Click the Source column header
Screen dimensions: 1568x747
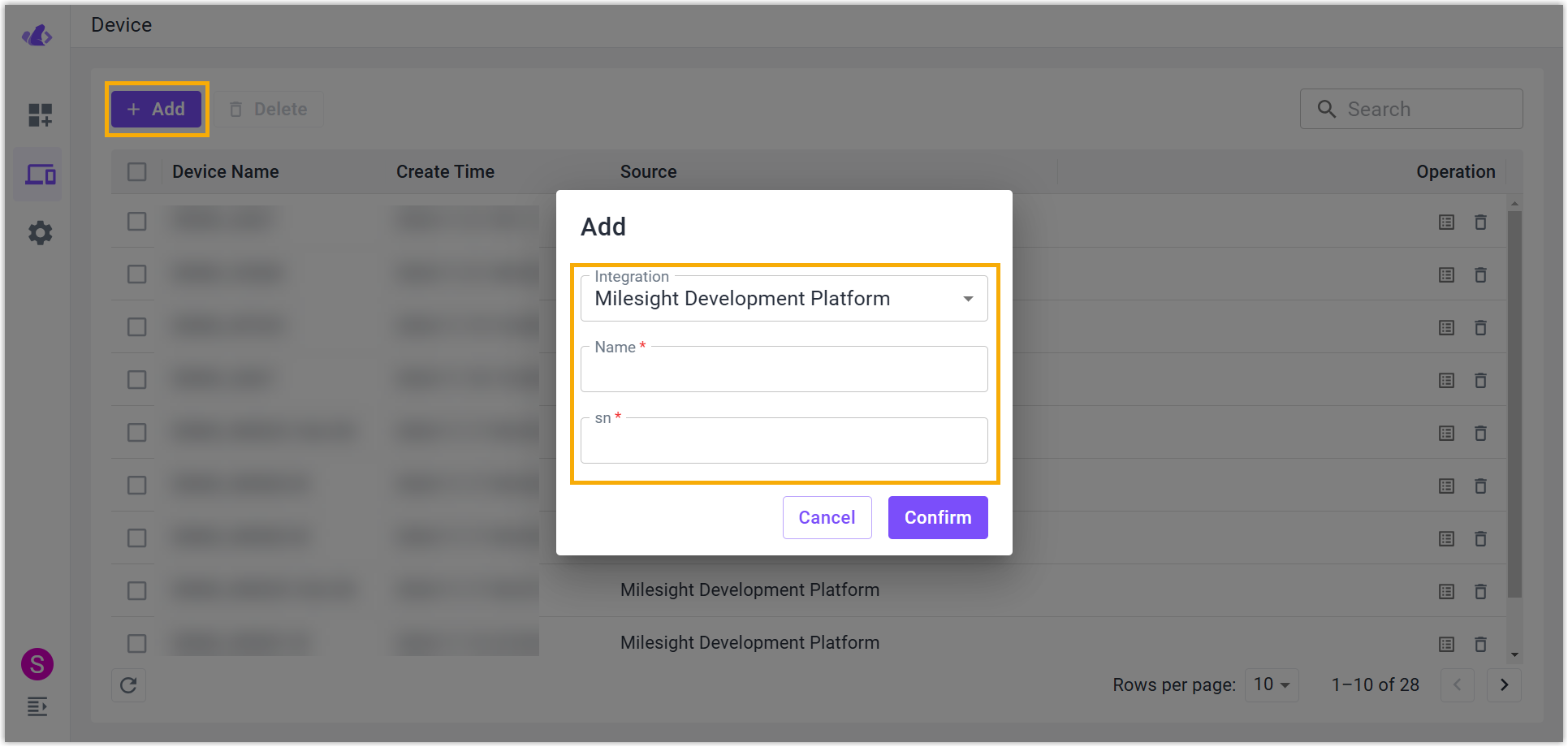(x=648, y=171)
